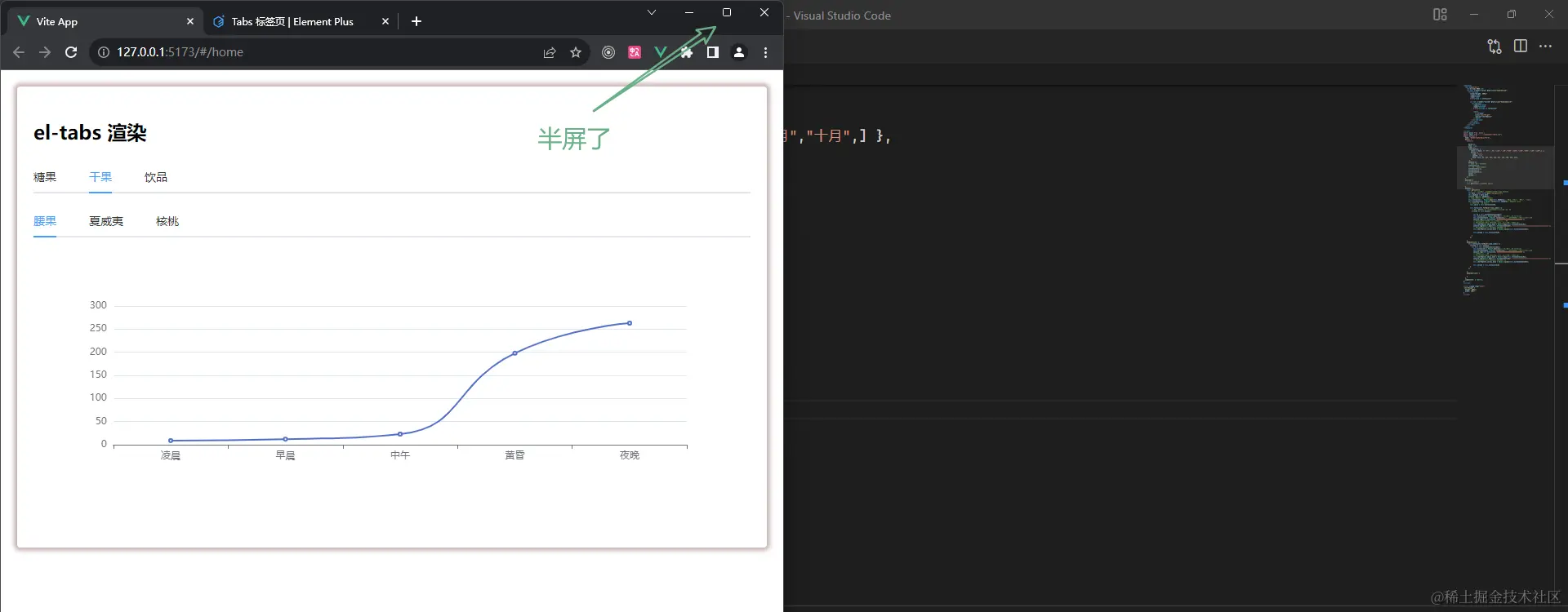Toggle the browser side panel
1568x612 pixels.
point(713,52)
